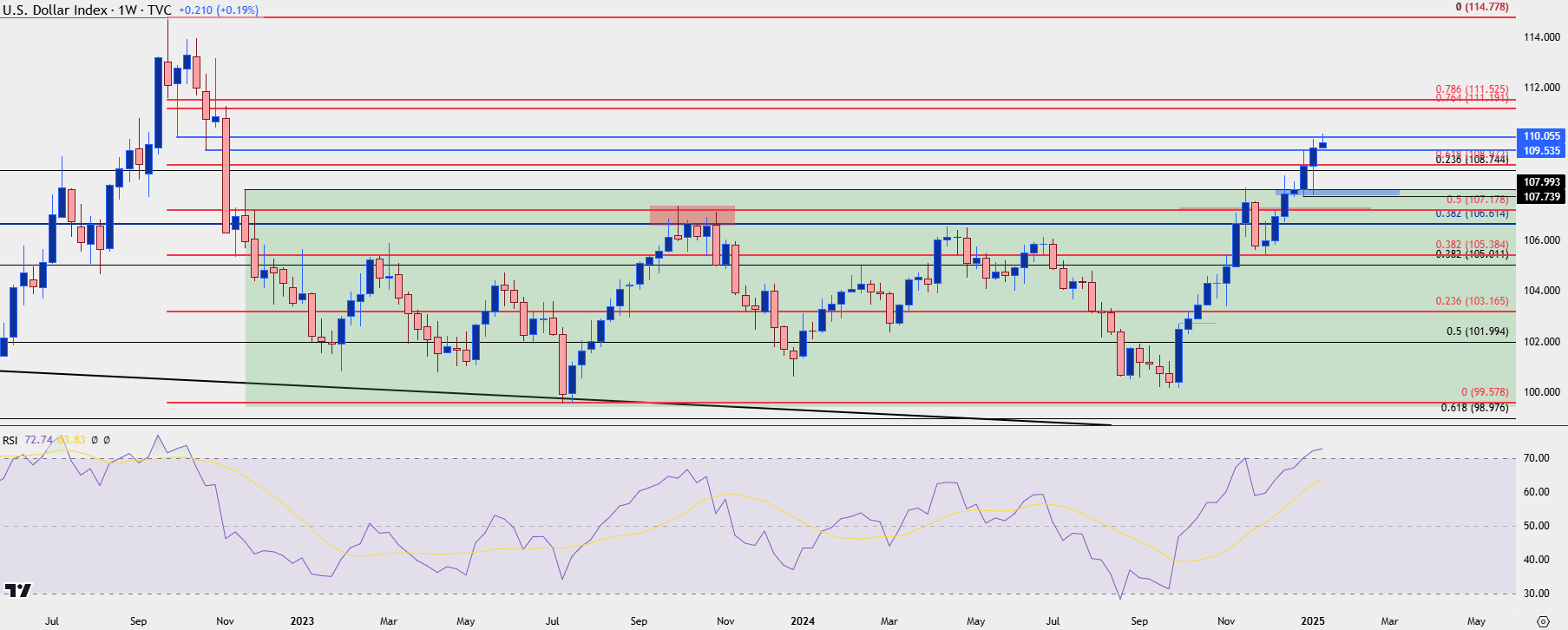The width and height of the screenshot is (1568, 630).
Task: Click the RSI 50.00 axis label
Action: click(x=1537, y=526)
